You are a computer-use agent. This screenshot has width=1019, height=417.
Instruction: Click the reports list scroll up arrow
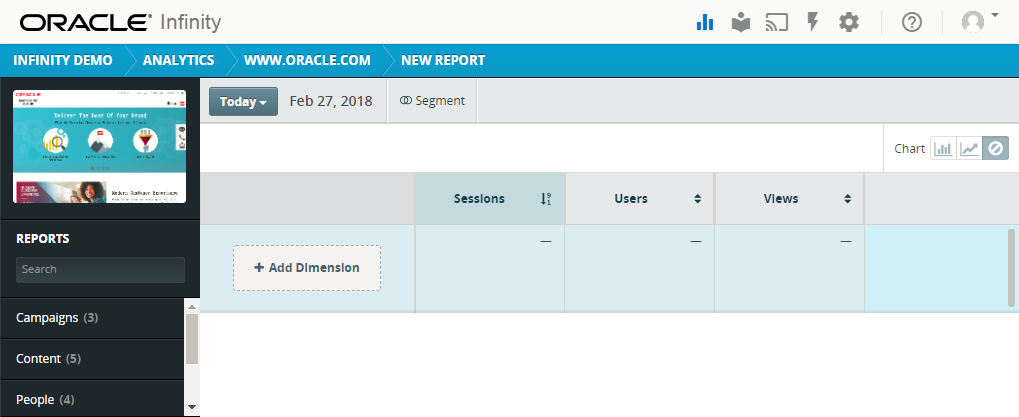[192, 307]
